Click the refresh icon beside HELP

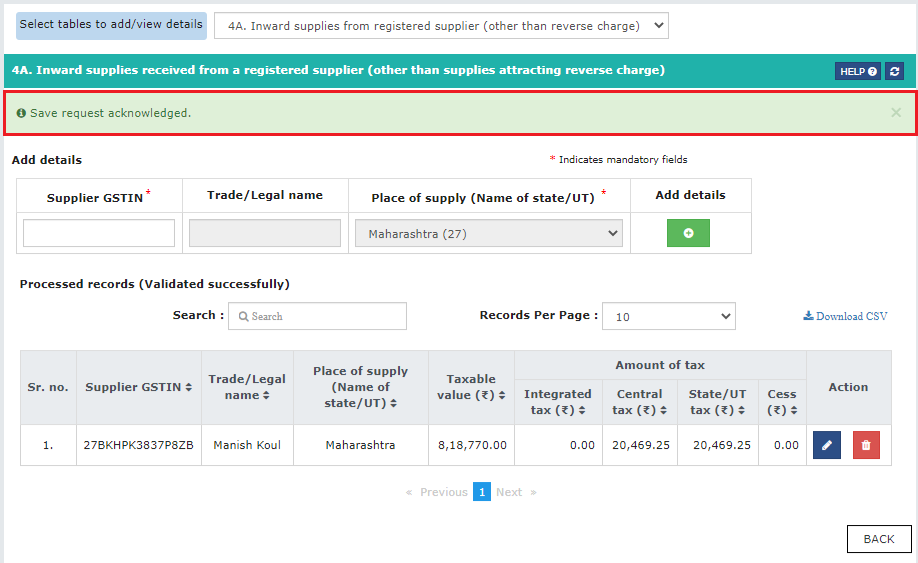coord(894,71)
